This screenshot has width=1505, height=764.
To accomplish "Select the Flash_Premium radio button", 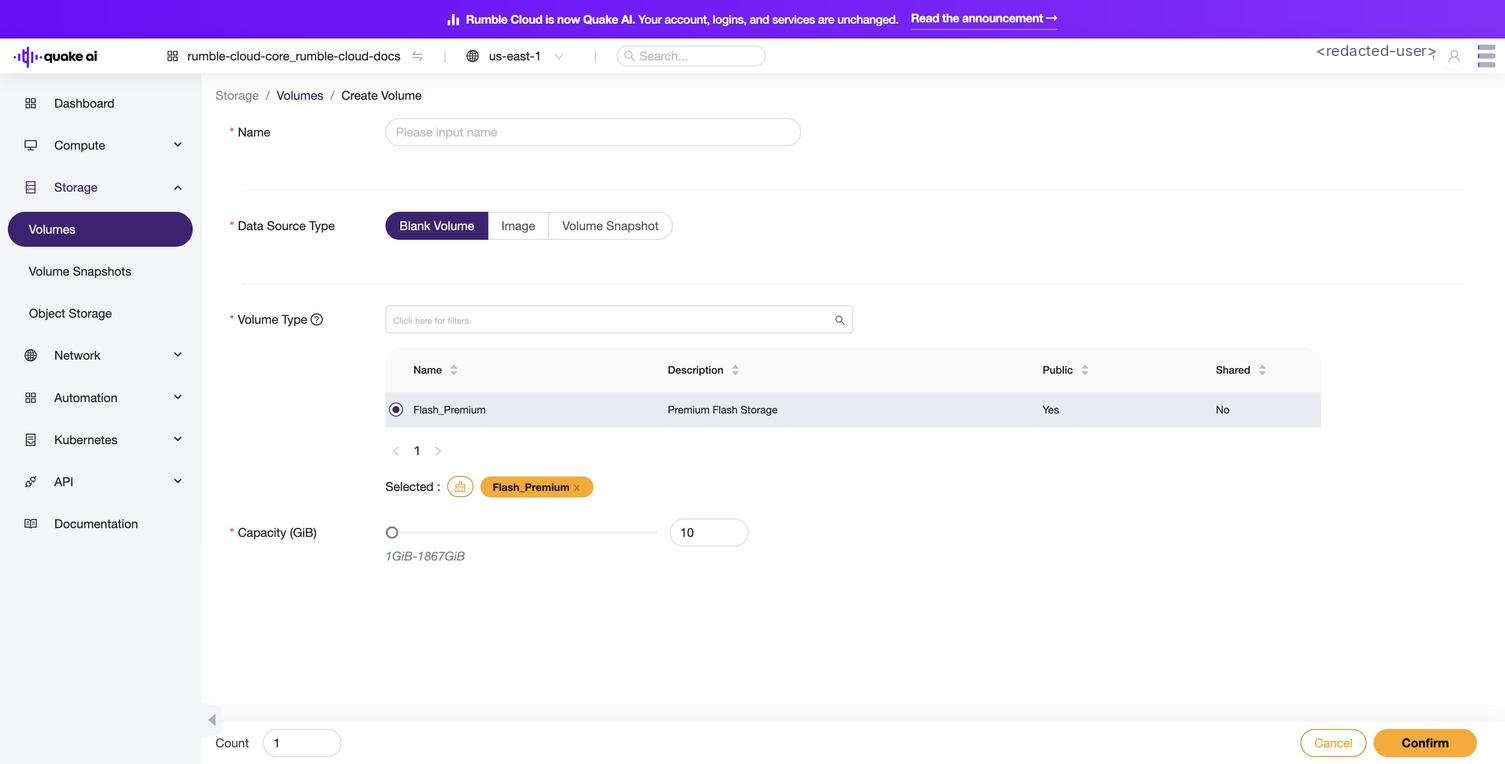I will pyautogui.click(x=396, y=410).
